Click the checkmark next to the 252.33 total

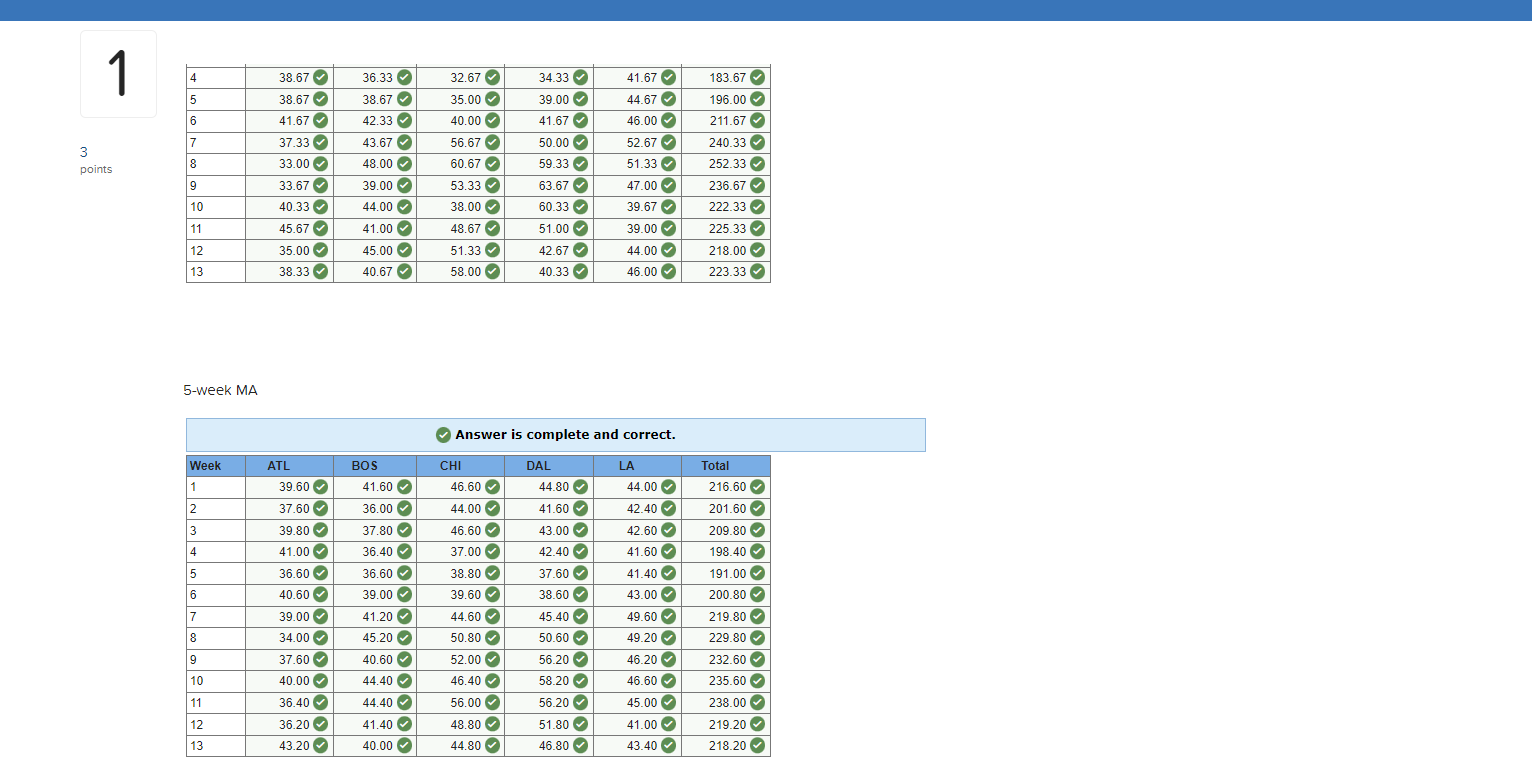757,163
